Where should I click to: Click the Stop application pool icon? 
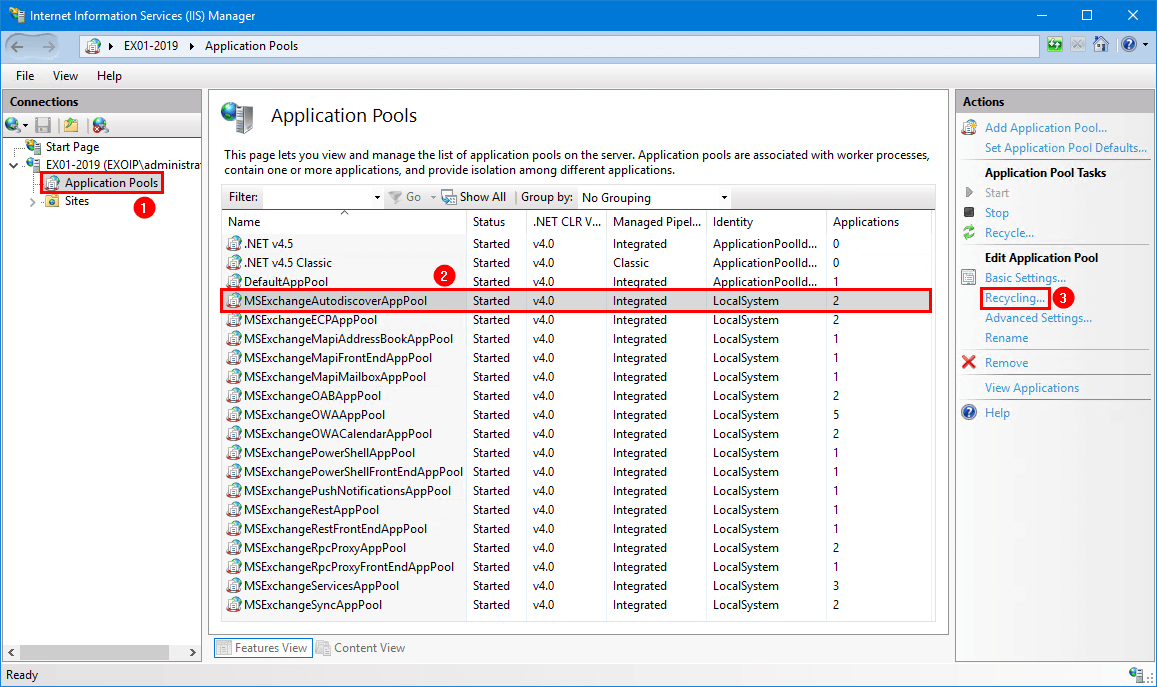(969, 213)
